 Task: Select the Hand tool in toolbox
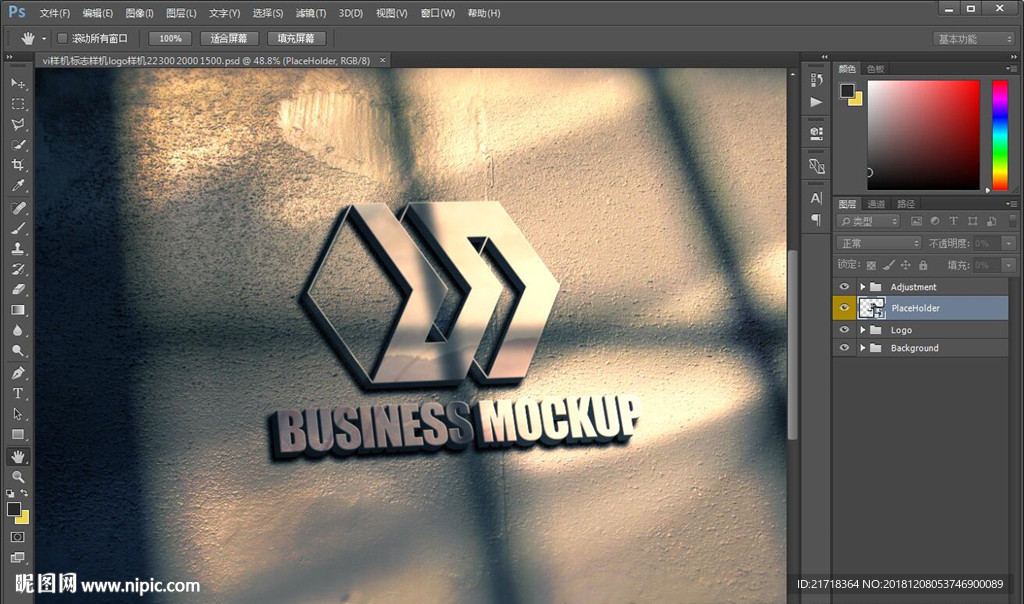pos(18,456)
